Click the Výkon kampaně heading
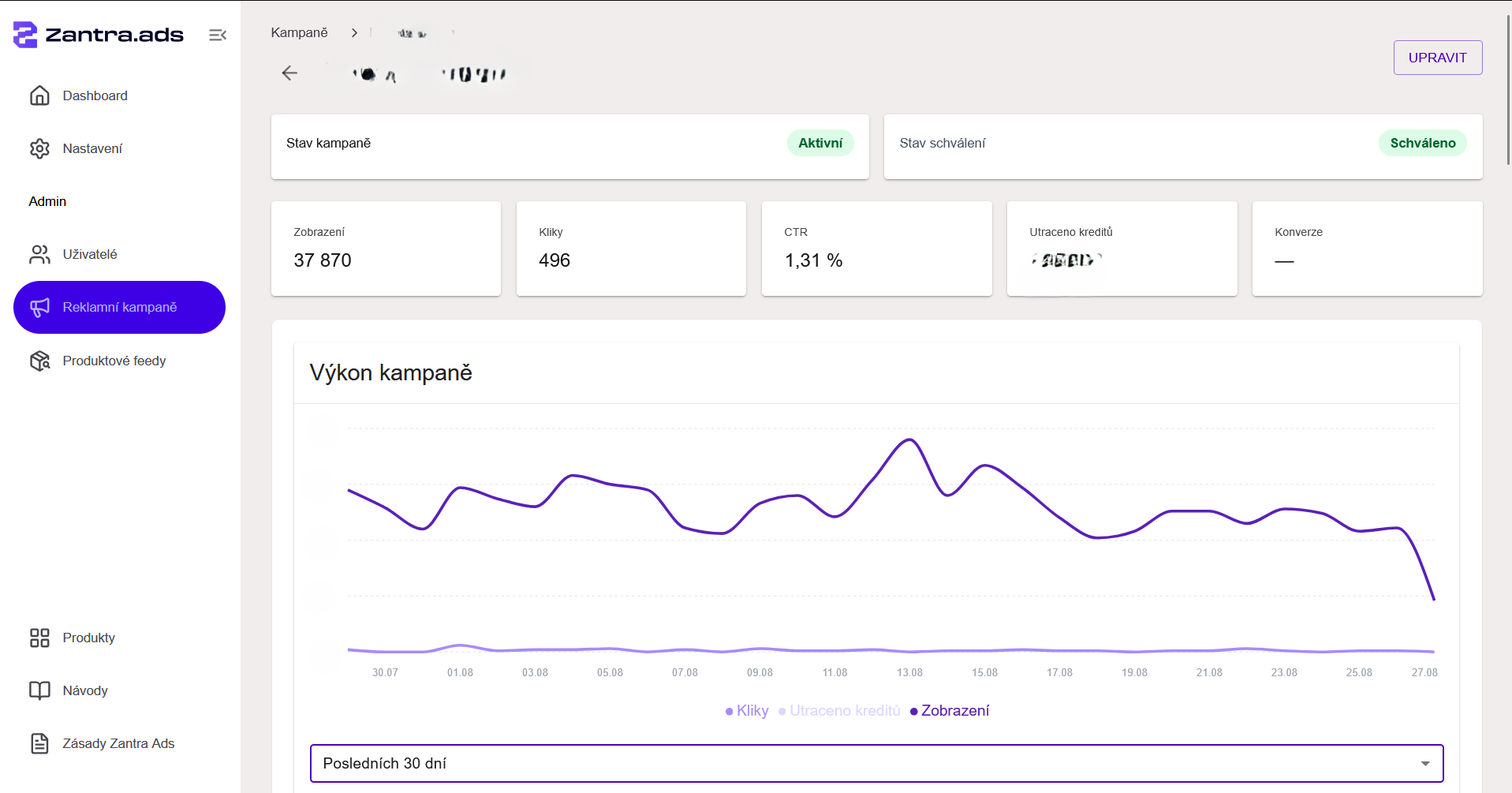This screenshot has width=1512, height=793. click(x=390, y=372)
